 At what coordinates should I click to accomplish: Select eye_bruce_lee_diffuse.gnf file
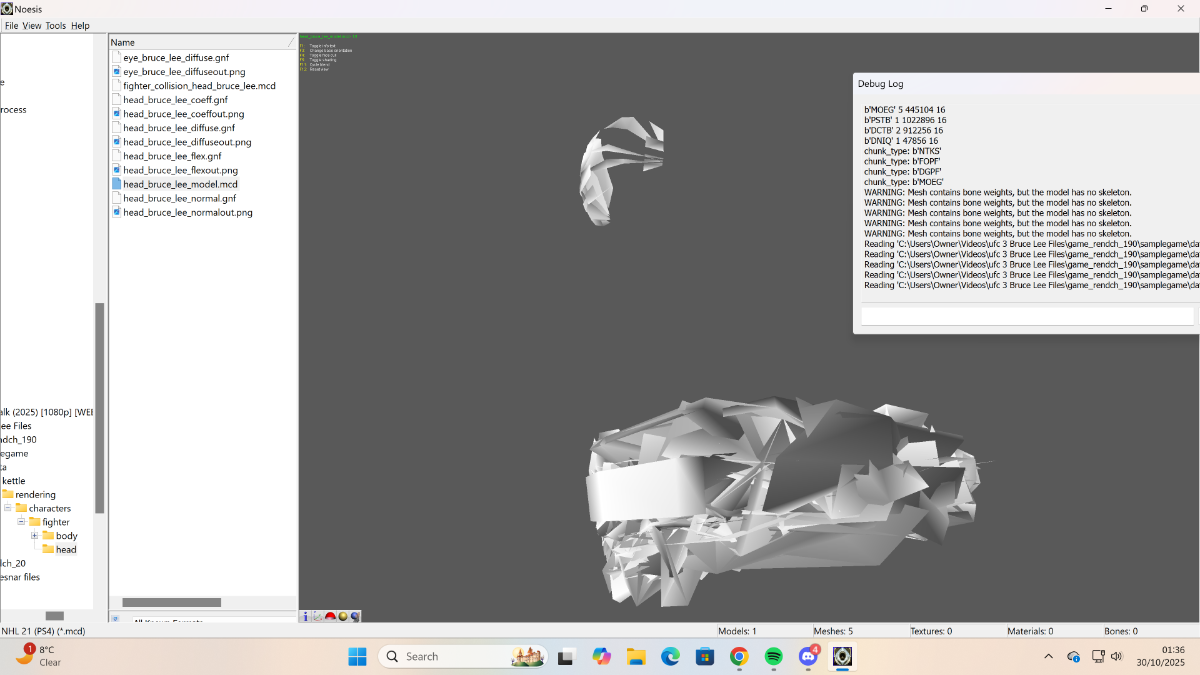click(176, 58)
